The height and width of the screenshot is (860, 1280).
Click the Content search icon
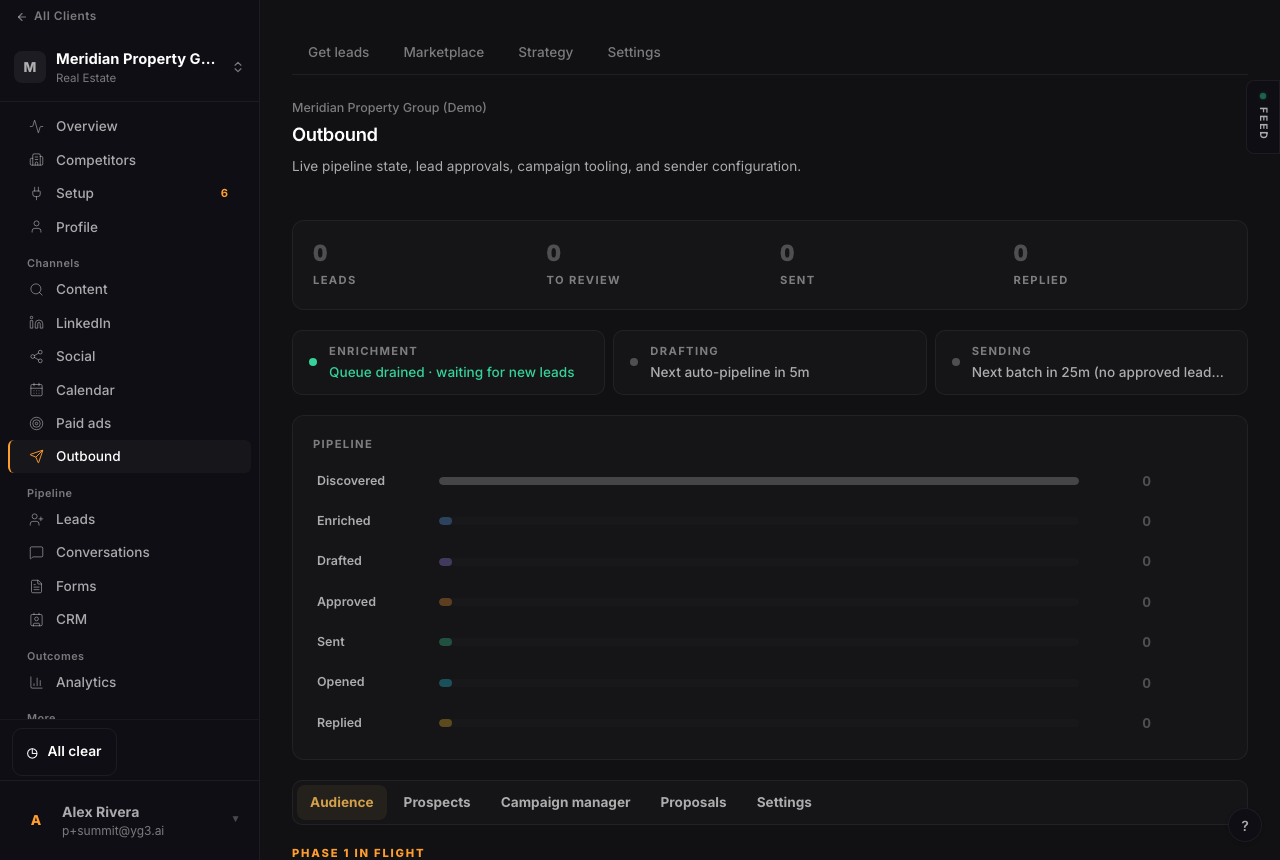click(x=37, y=289)
